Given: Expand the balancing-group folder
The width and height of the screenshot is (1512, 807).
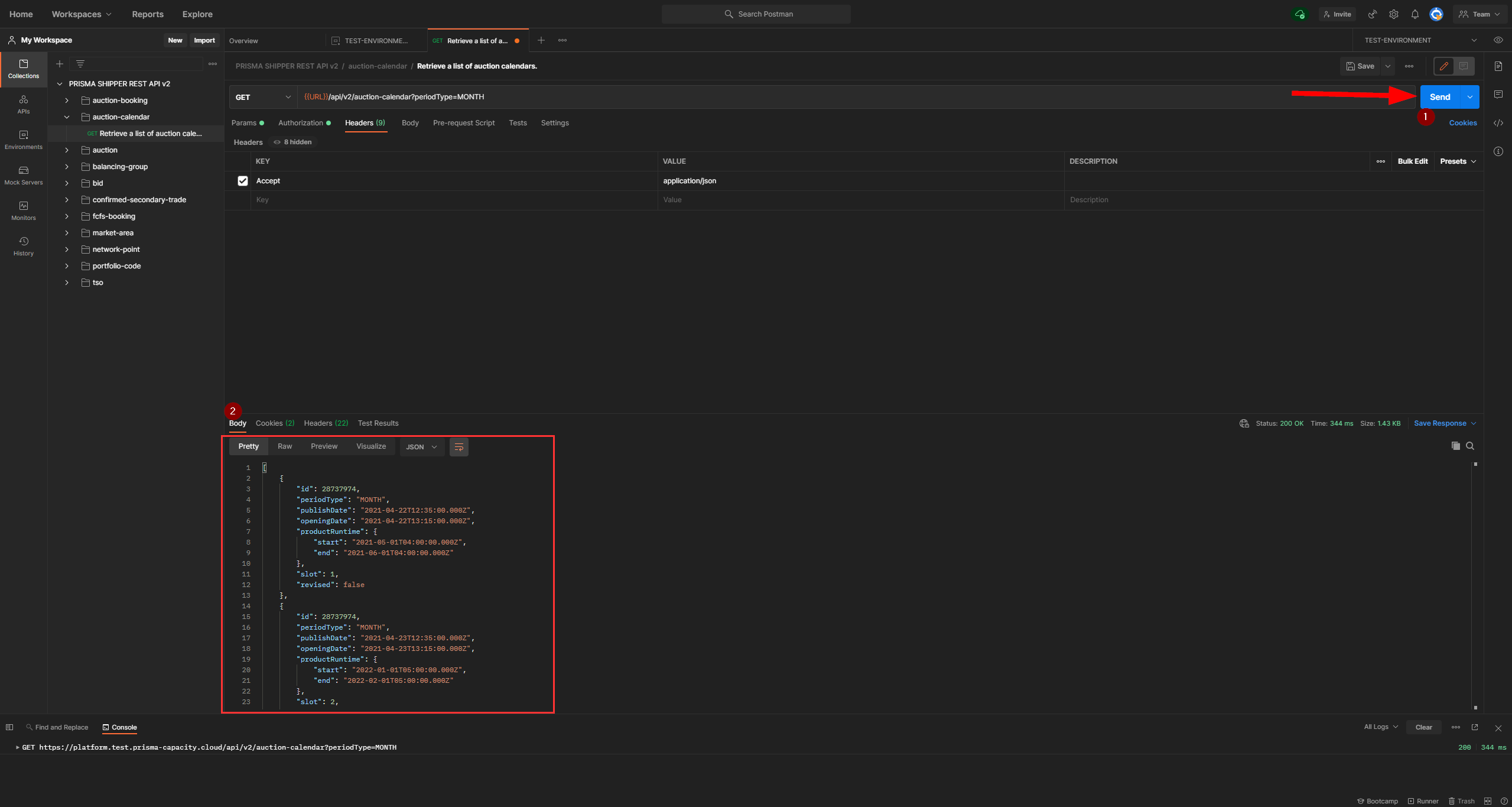Looking at the screenshot, I should [x=67, y=167].
